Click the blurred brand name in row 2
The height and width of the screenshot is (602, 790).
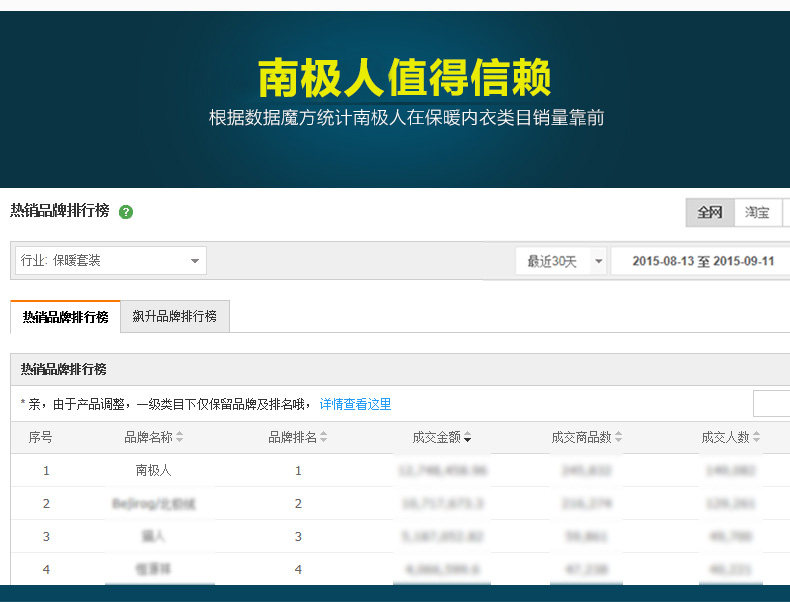[154, 503]
